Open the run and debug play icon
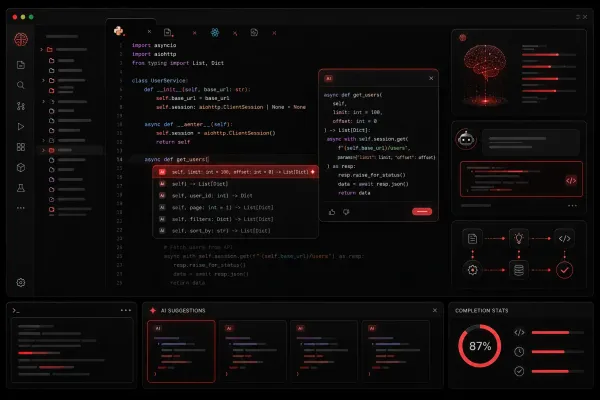 click(21, 127)
